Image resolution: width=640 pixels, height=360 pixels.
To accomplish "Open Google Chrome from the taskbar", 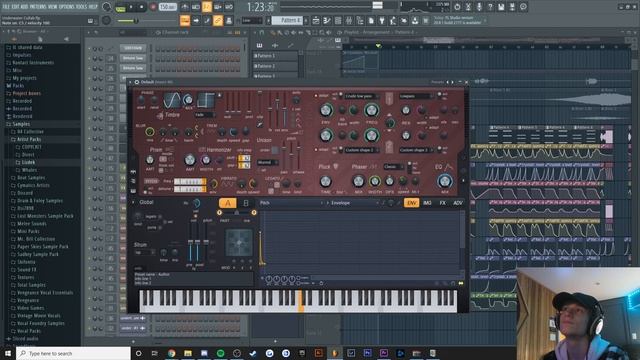I will click(x=171, y=353).
